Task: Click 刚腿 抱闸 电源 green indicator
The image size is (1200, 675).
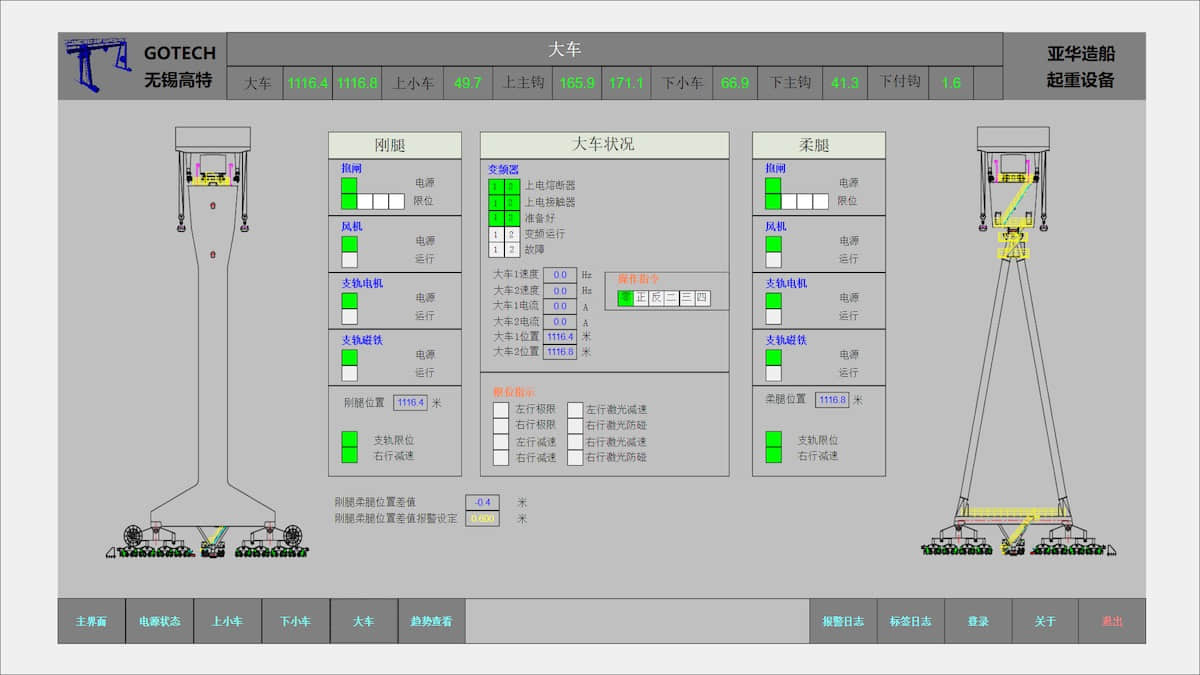Action: click(349, 185)
